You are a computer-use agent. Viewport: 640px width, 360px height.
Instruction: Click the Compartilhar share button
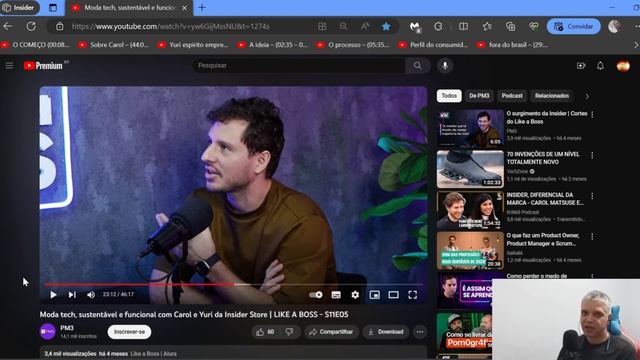331,332
